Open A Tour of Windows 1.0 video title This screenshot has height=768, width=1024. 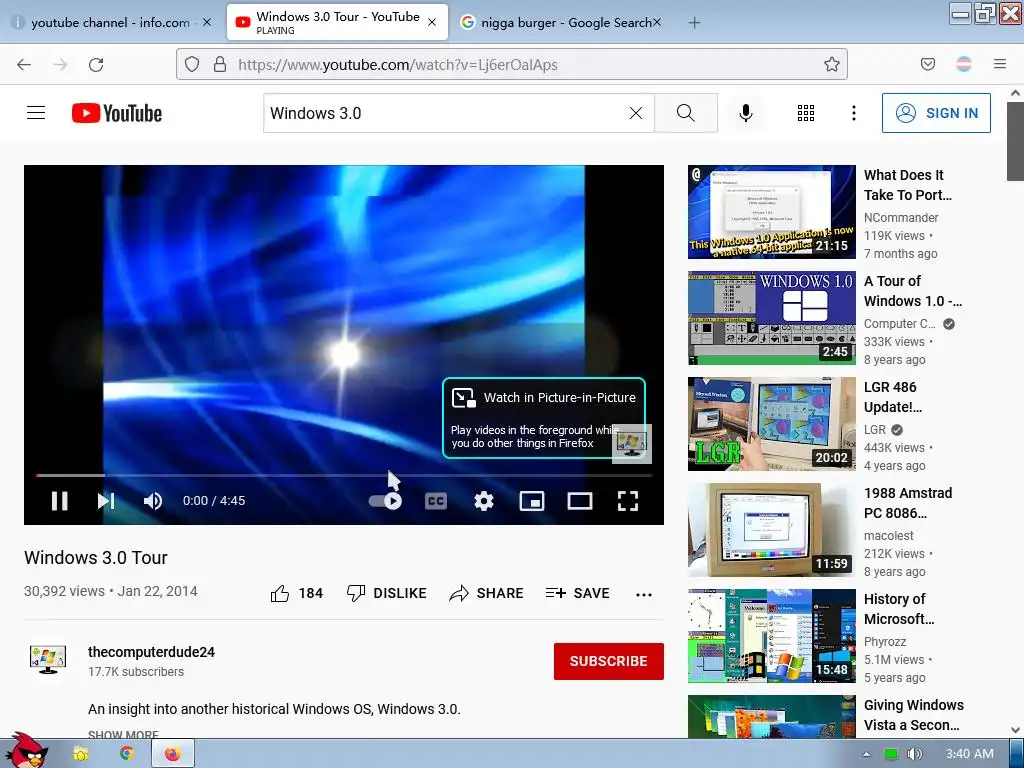[913, 291]
